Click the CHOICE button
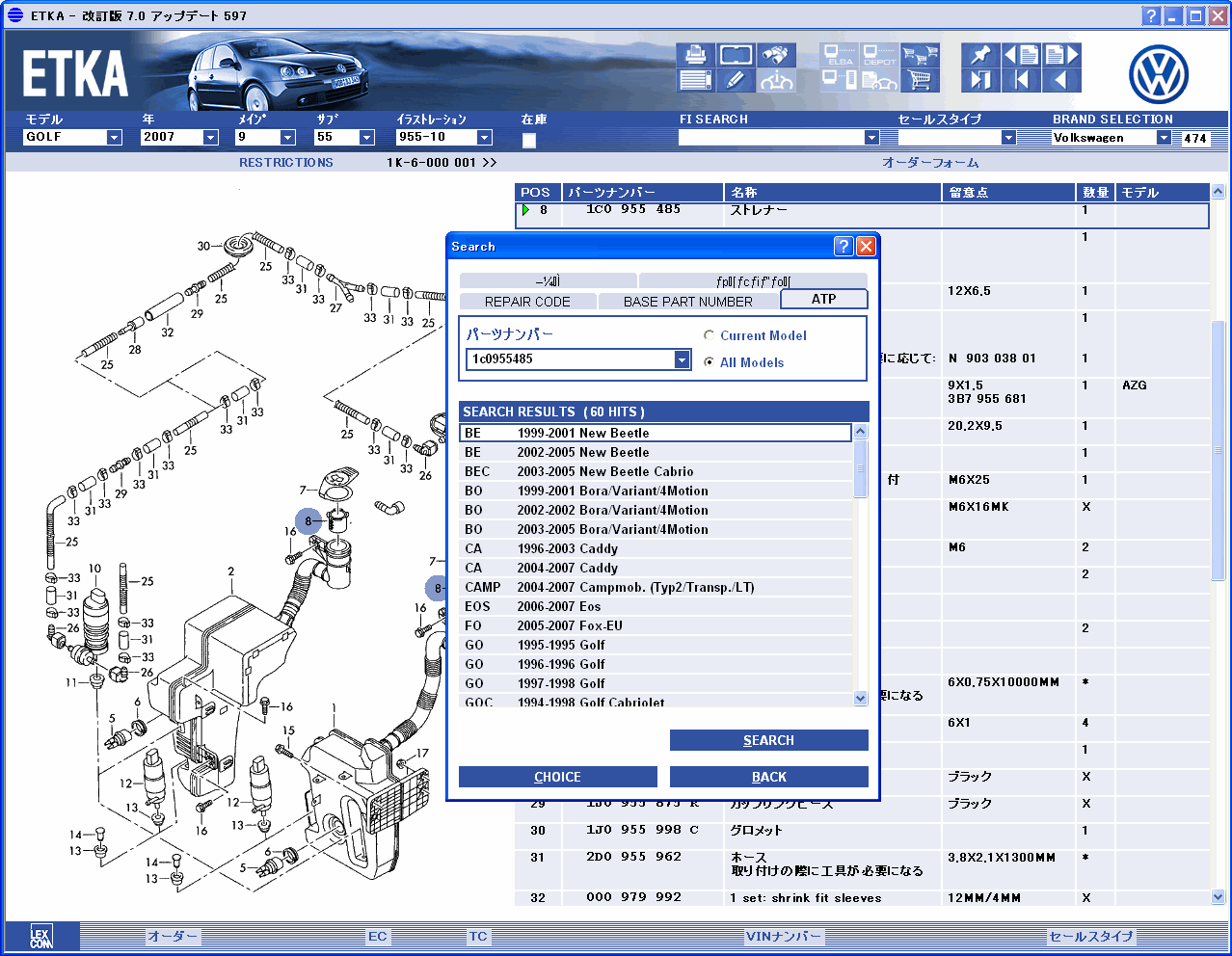The image size is (1232, 956). coord(557,777)
